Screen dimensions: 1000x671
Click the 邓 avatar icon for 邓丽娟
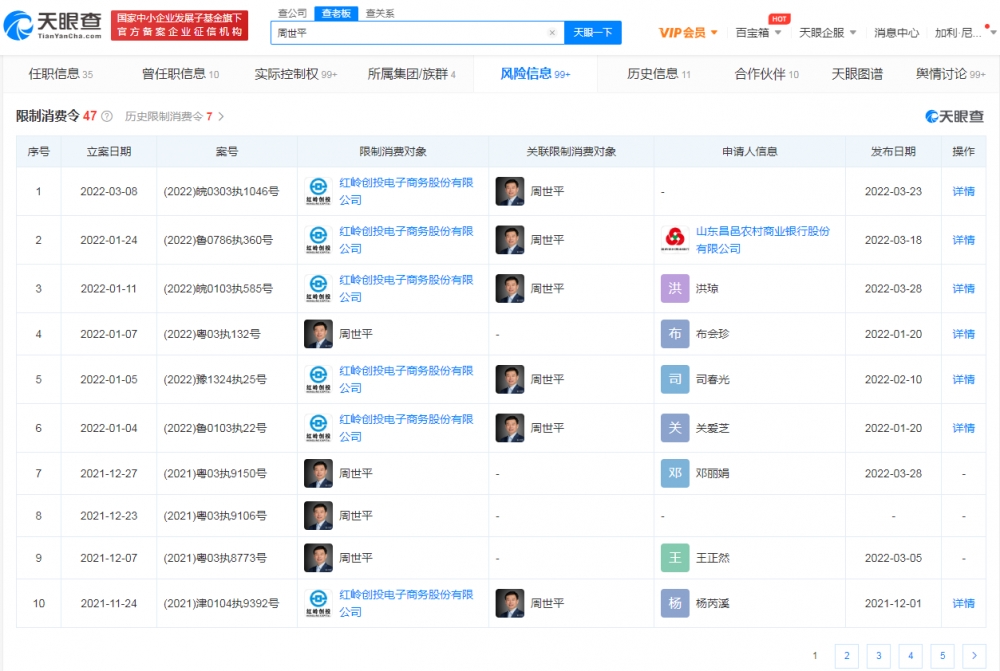675,473
